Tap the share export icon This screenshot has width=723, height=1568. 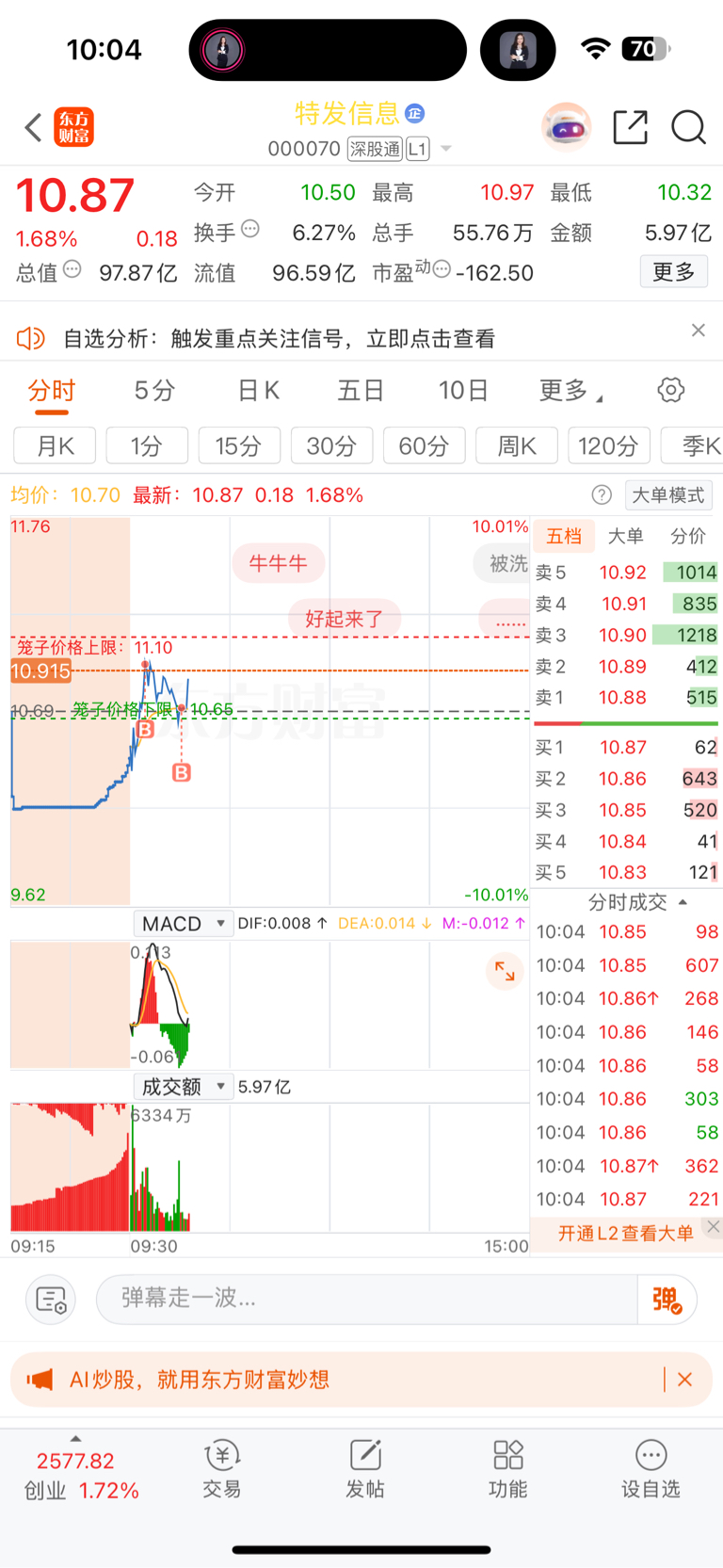click(631, 127)
